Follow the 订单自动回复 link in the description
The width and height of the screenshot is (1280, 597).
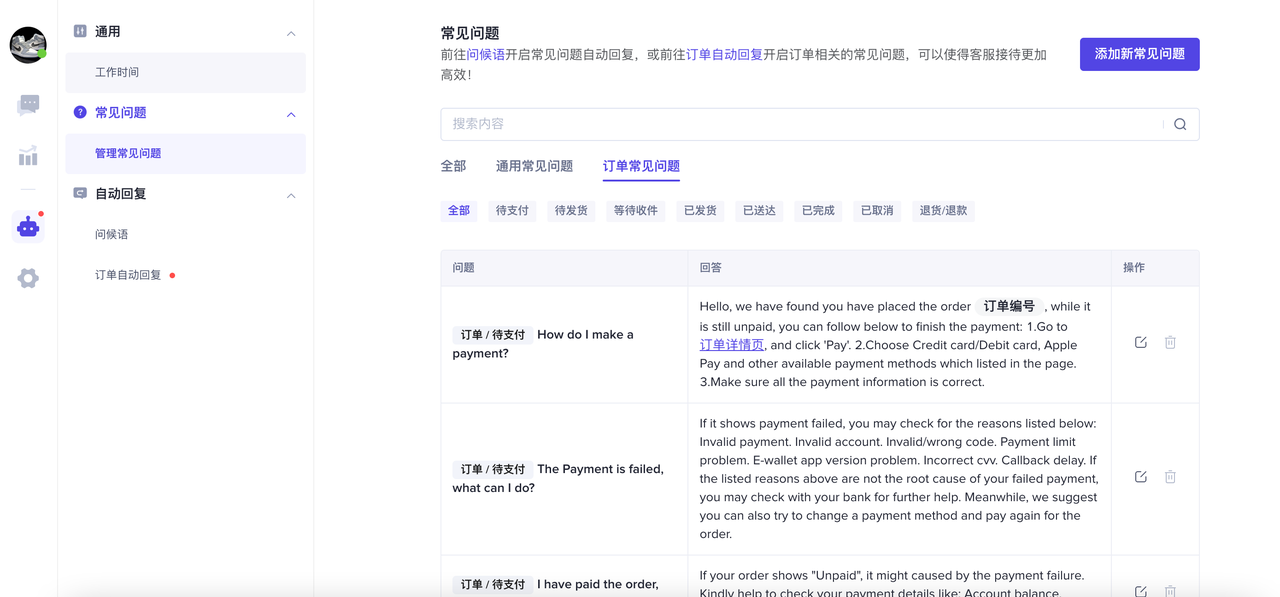tap(724, 55)
